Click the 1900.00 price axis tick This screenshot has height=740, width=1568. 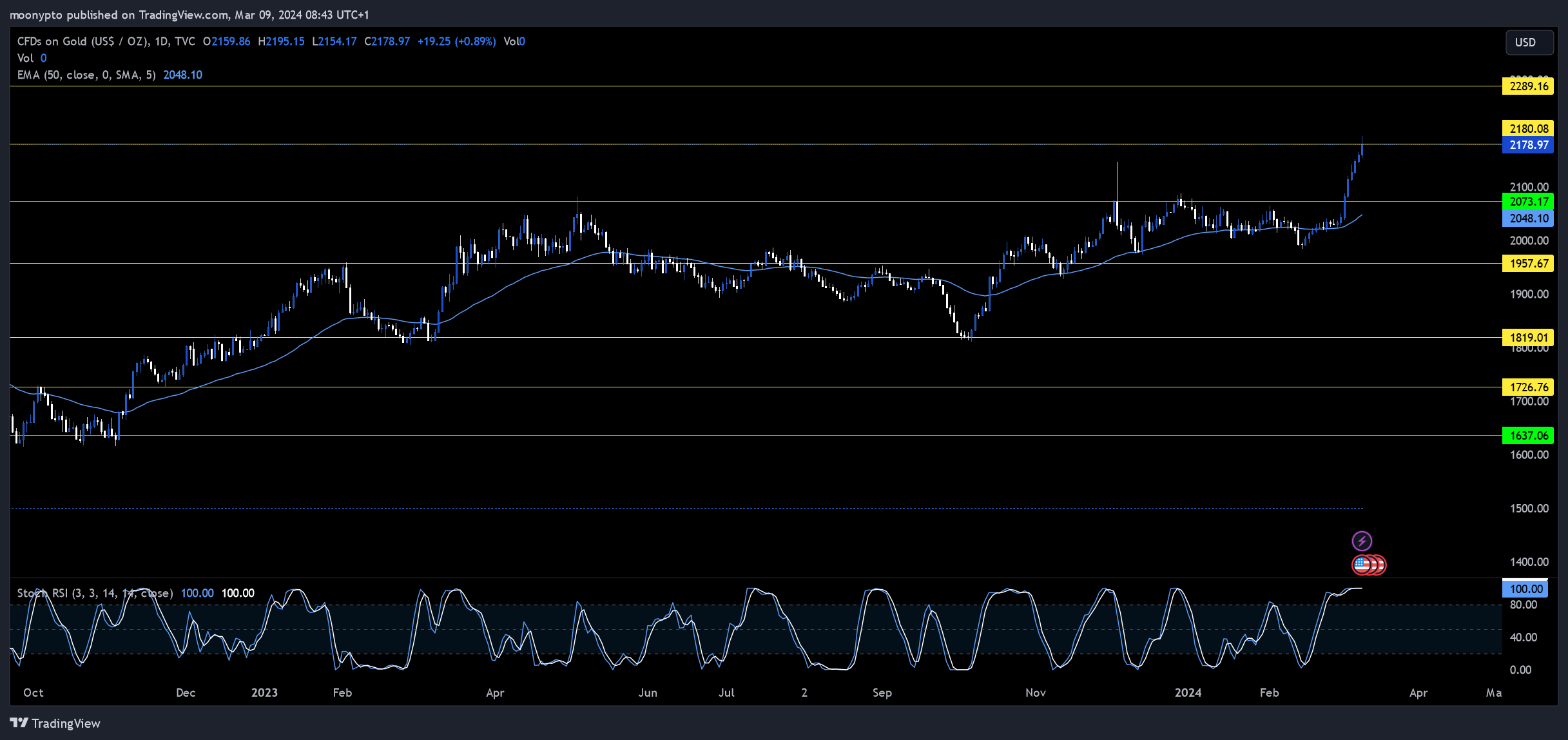coord(1529,295)
